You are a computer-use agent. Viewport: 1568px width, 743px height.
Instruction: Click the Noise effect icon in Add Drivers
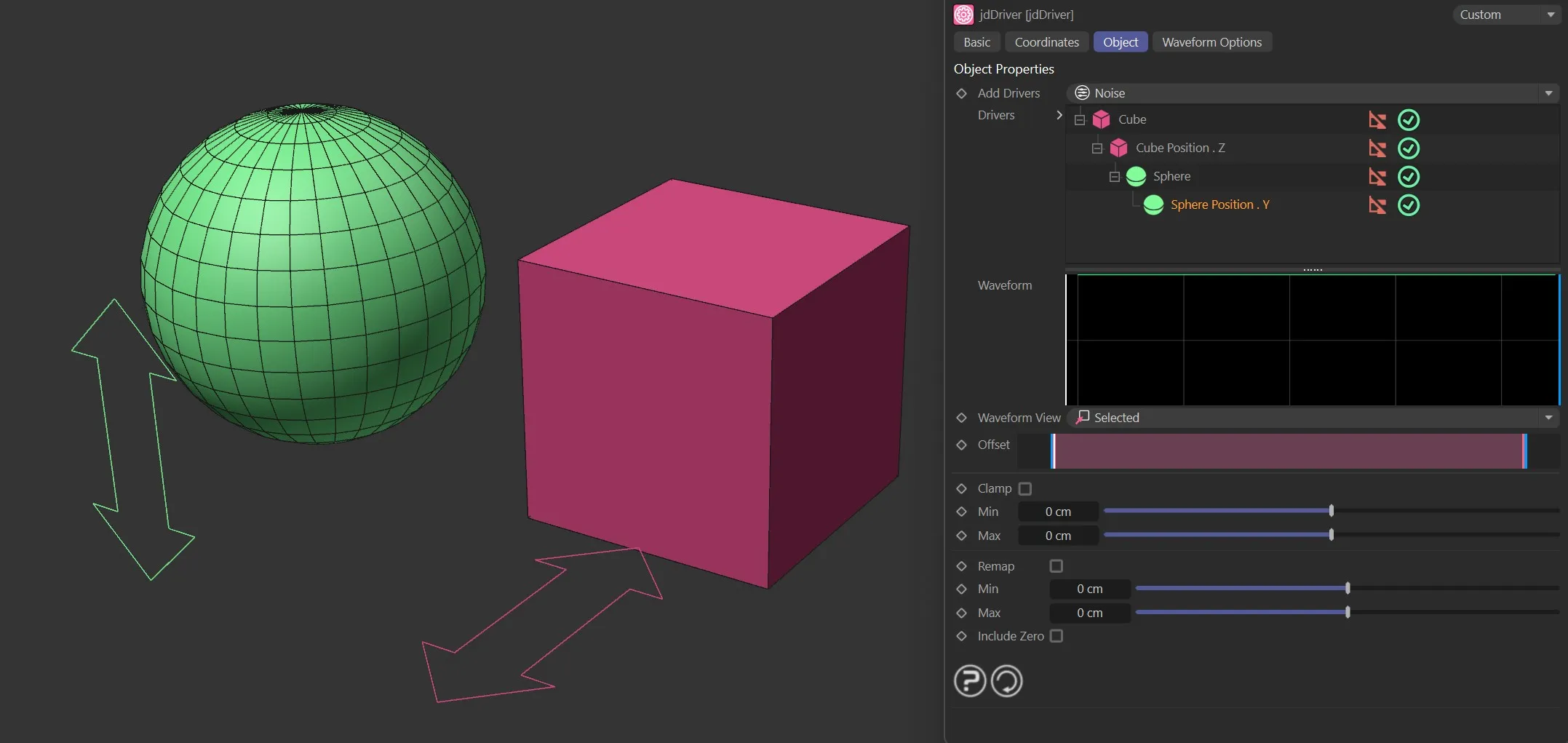point(1082,92)
